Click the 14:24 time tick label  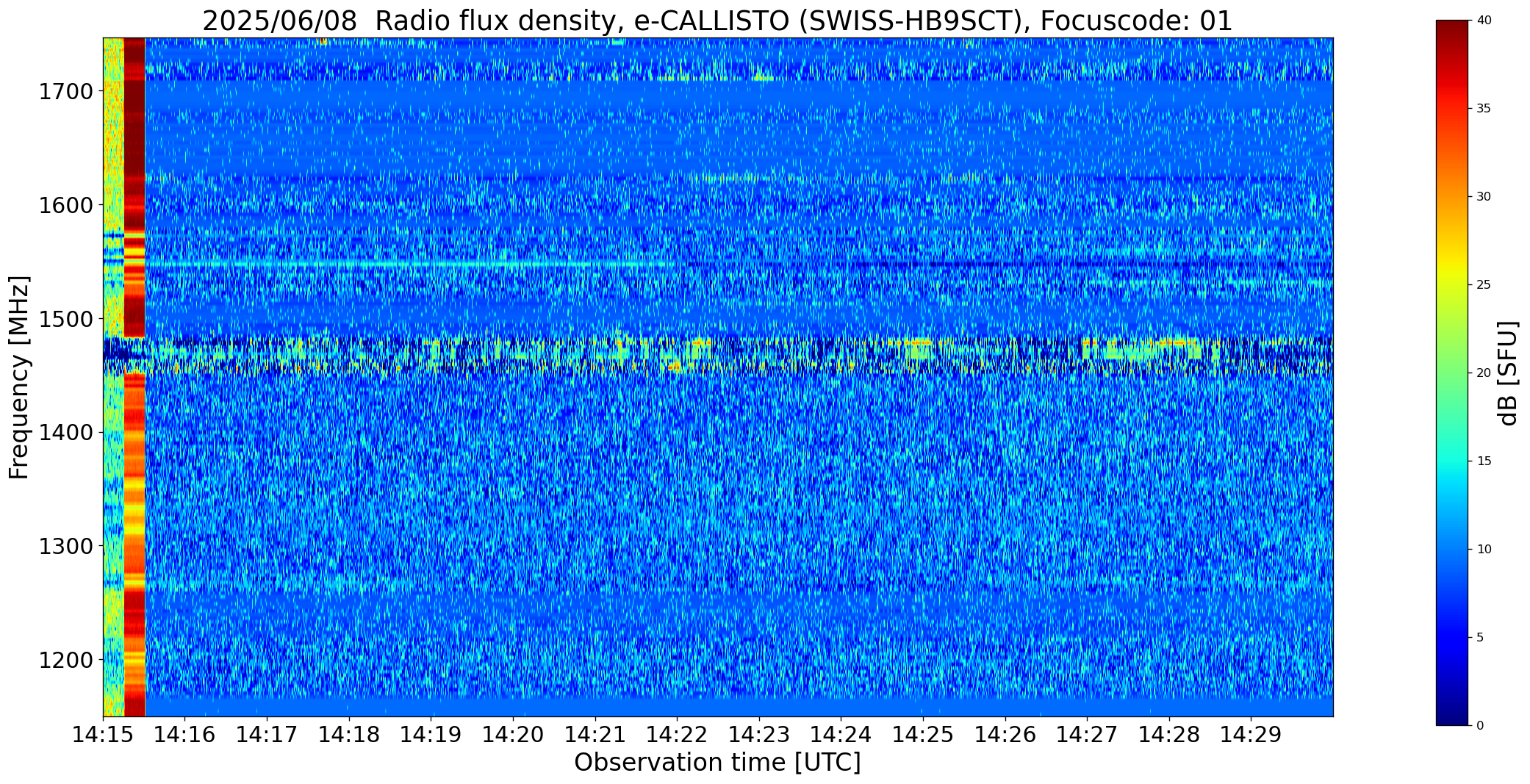coord(841,735)
